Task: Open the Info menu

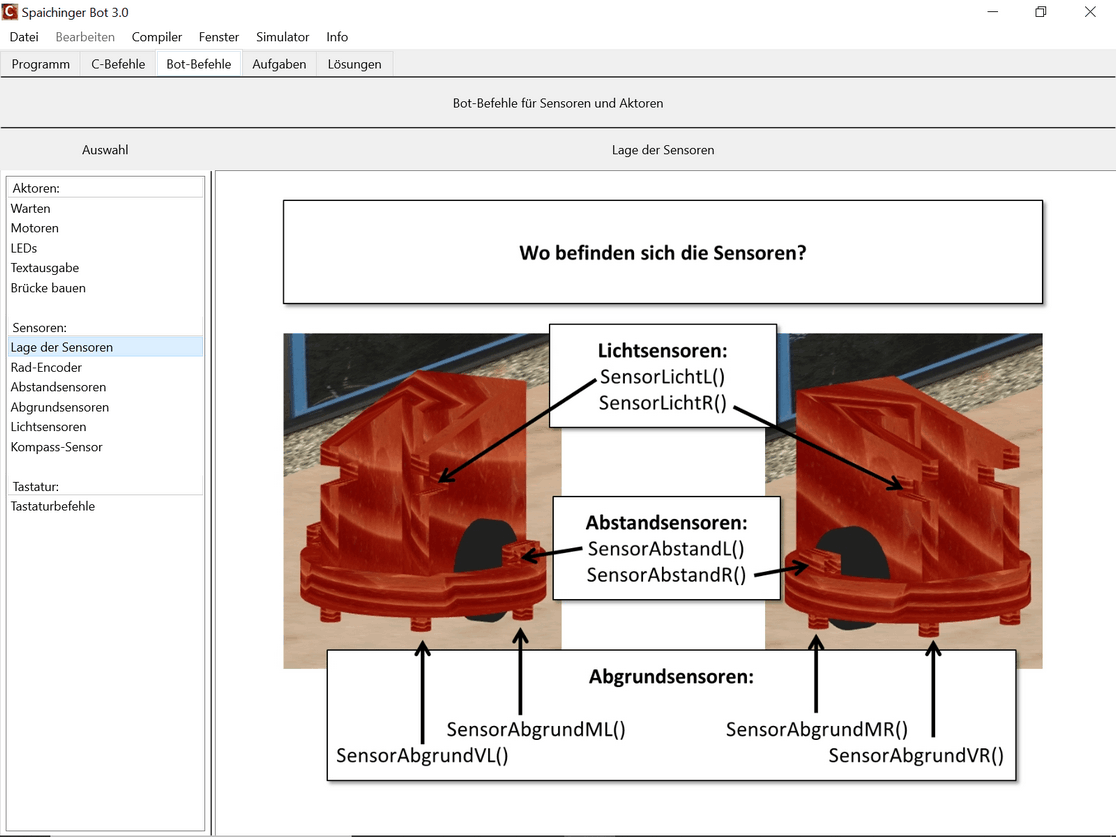Action: pyautogui.click(x=337, y=37)
